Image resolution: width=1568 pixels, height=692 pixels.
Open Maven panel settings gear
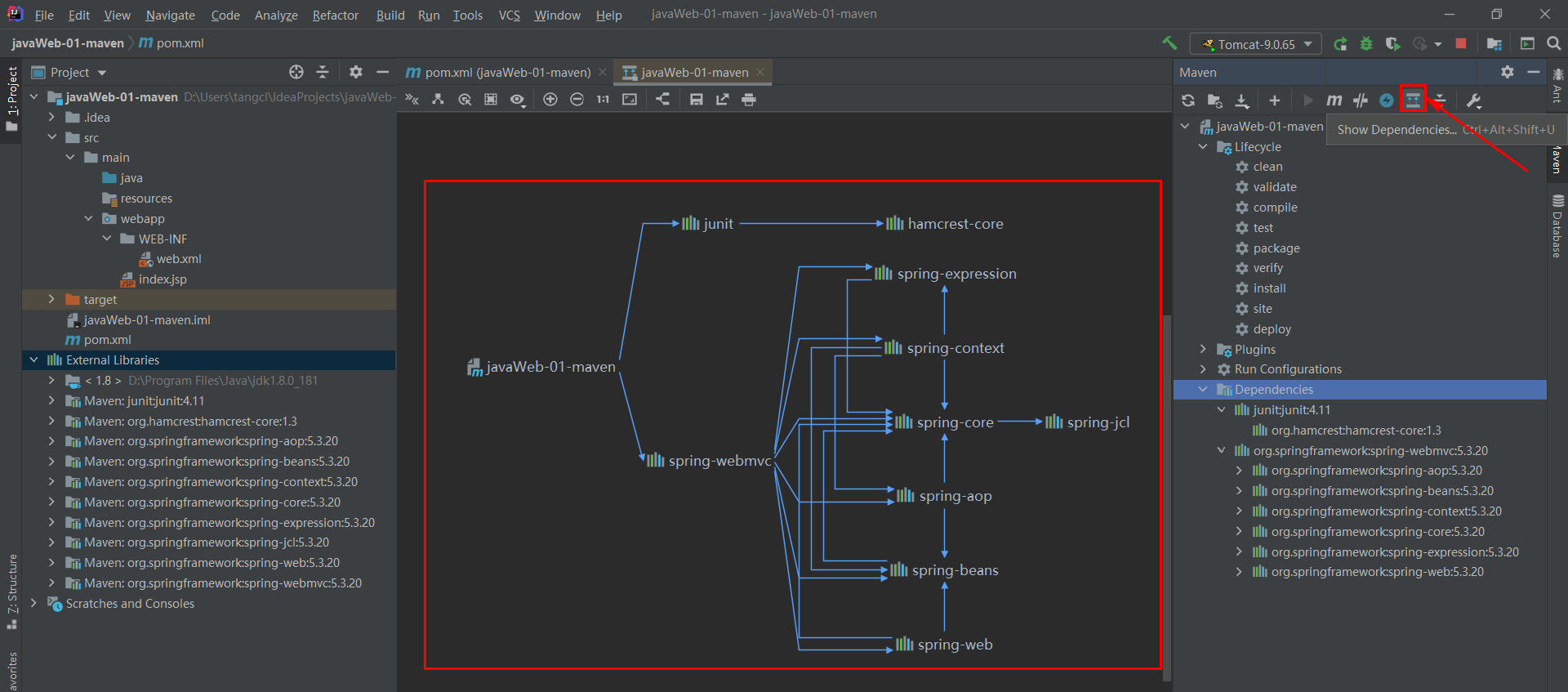[1507, 72]
